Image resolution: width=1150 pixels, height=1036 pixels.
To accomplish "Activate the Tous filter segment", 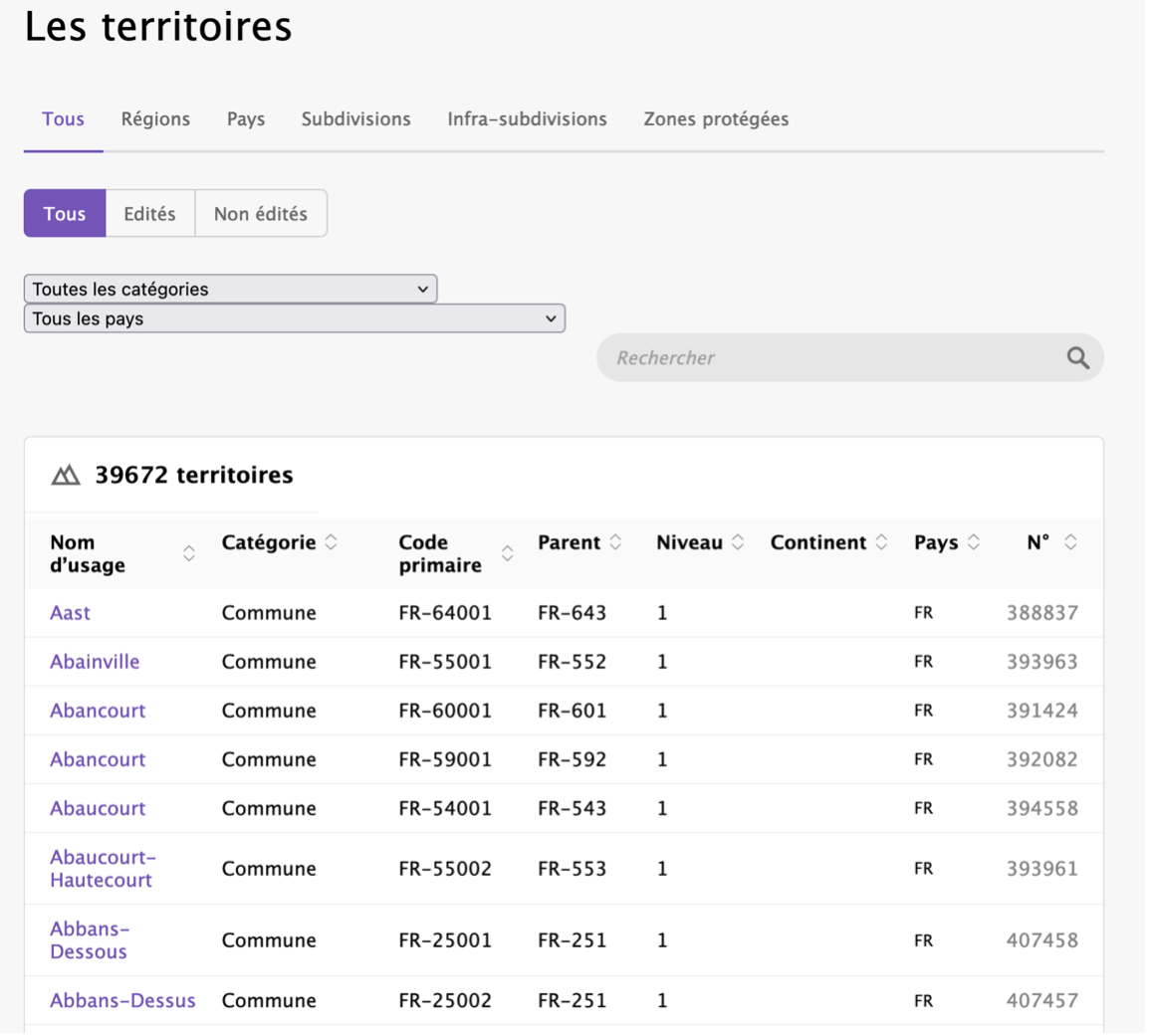I will (64, 213).
